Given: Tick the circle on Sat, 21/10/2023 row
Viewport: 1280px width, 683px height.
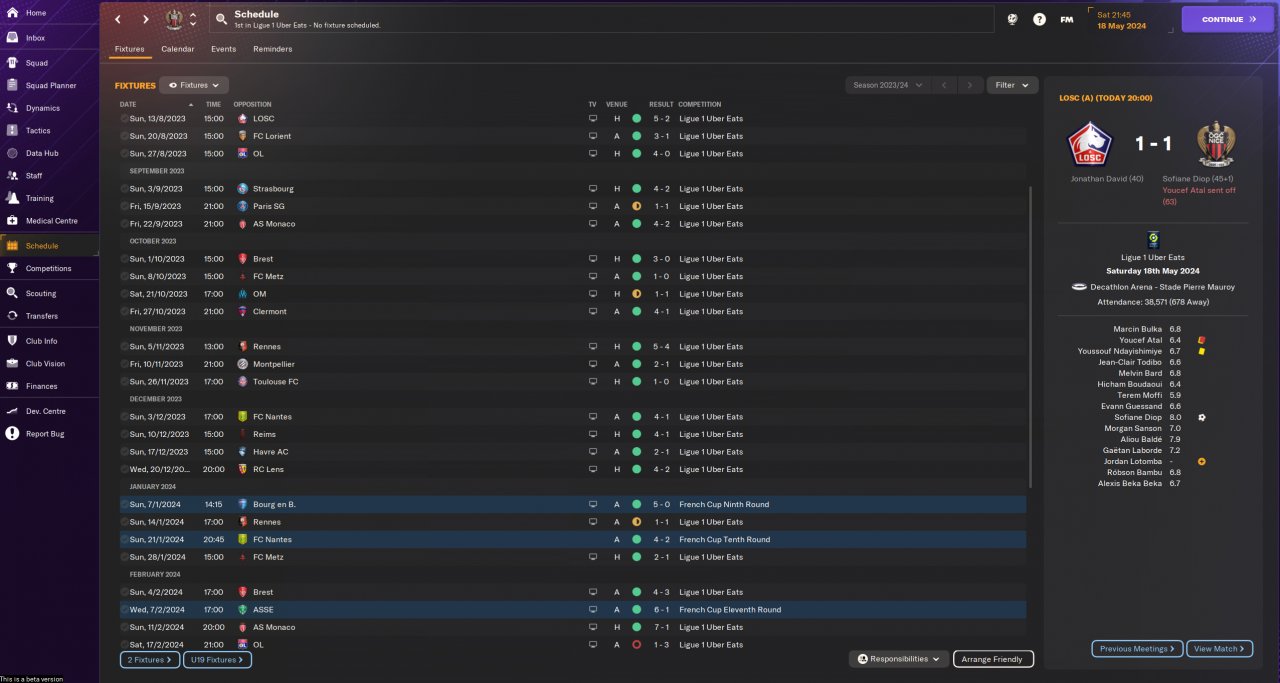Looking at the screenshot, I should (x=125, y=294).
